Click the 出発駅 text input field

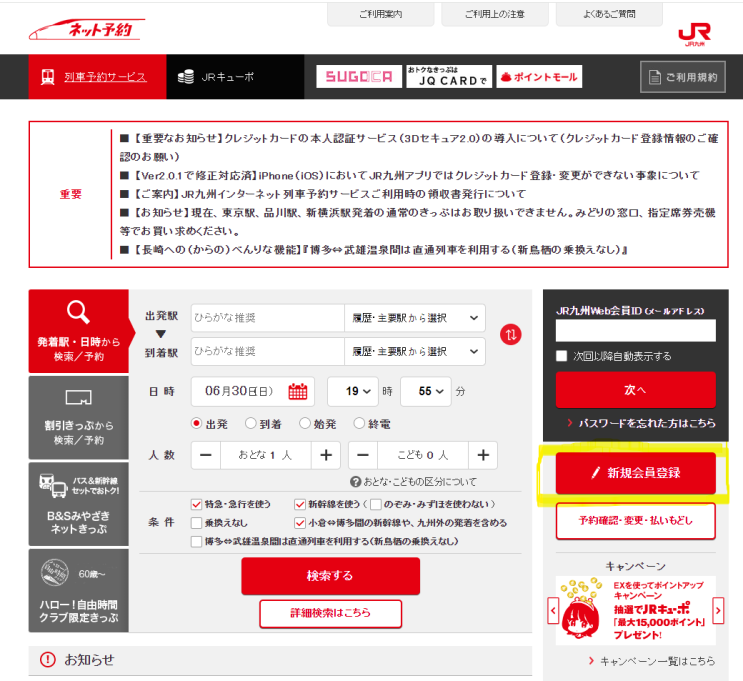(268, 318)
